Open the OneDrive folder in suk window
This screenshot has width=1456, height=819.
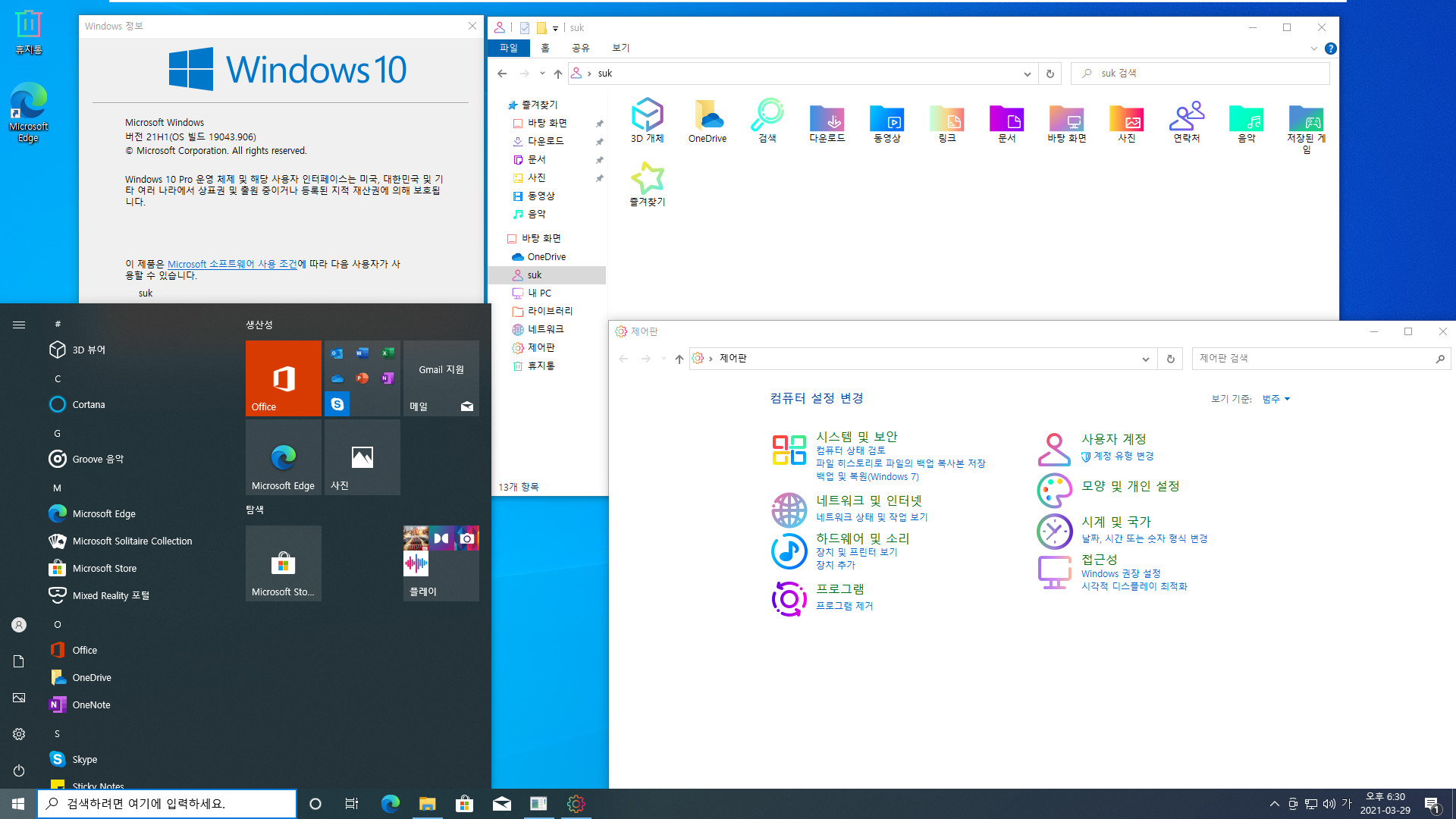click(707, 121)
